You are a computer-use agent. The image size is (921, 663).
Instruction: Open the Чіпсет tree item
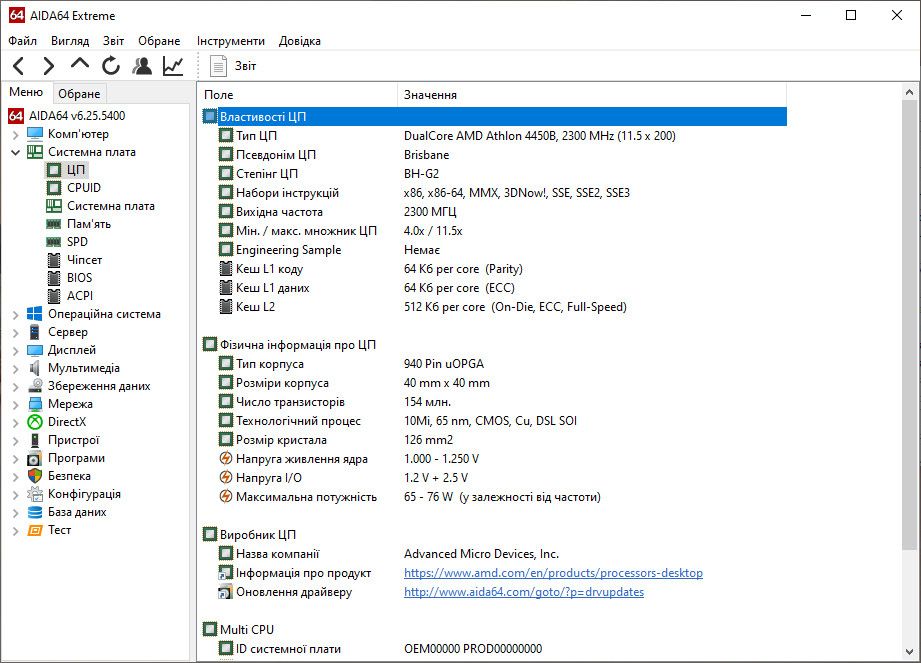click(x=84, y=260)
